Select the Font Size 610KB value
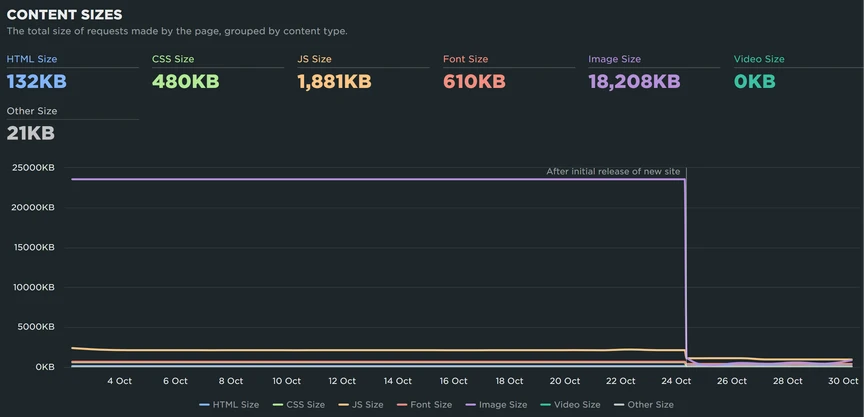 tap(474, 82)
